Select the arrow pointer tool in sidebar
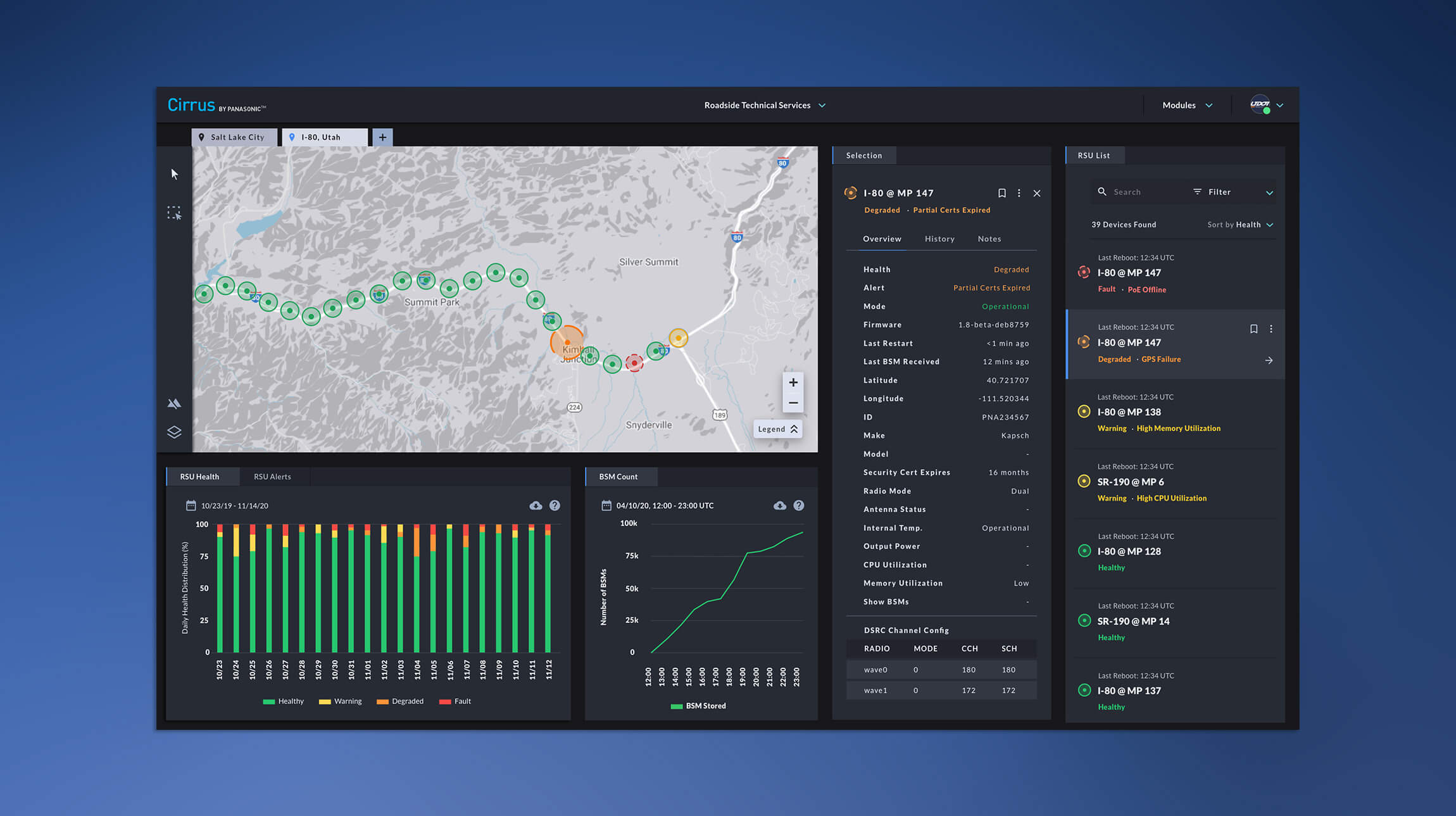This screenshot has height=816, width=1456. pyautogui.click(x=175, y=174)
